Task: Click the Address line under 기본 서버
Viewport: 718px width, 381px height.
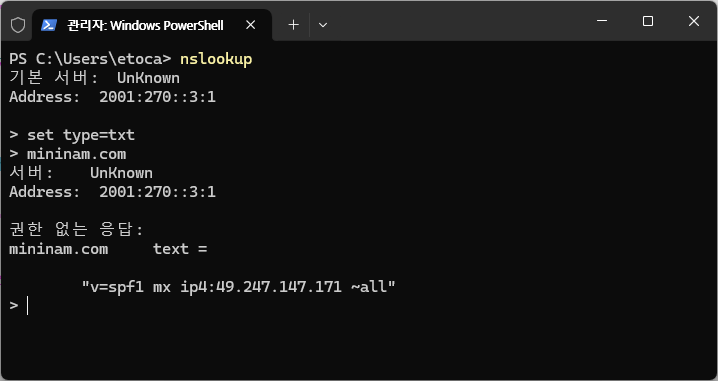Action: [112, 97]
